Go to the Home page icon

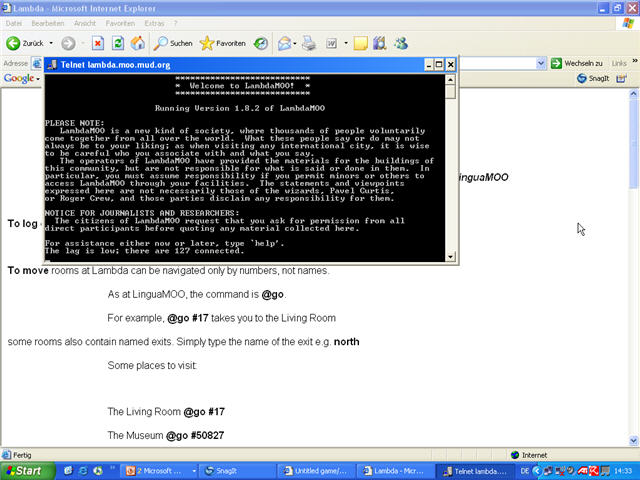pos(138,43)
